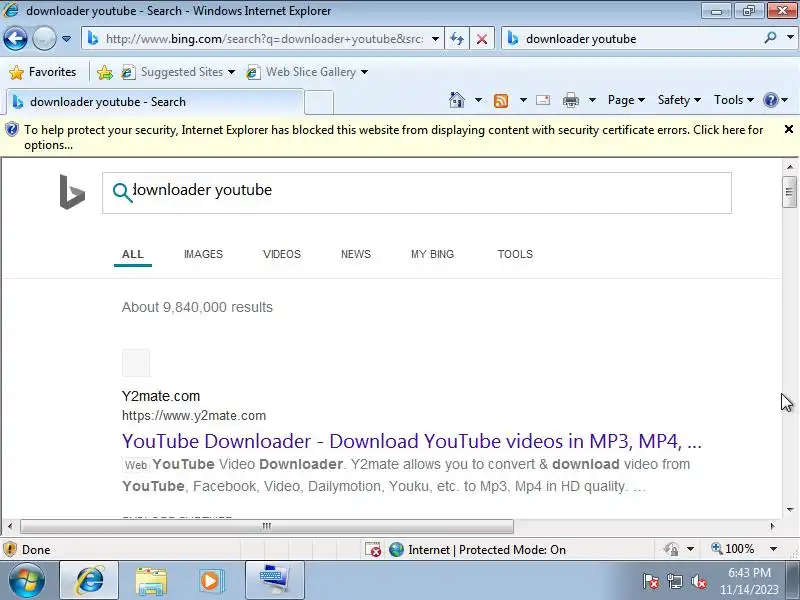Open the Windows Start orb
Screen dimensions: 800x600
tap(27, 581)
